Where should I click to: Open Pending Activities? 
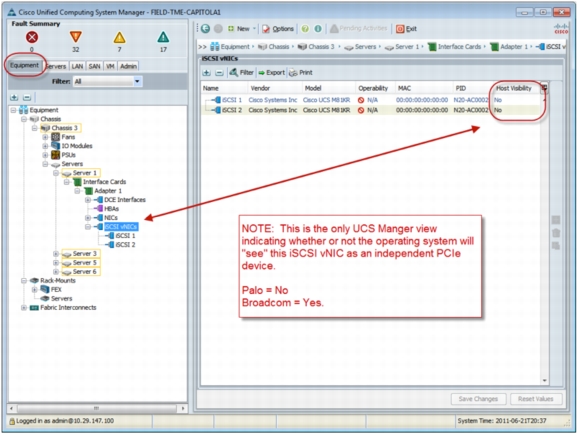coord(359,28)
